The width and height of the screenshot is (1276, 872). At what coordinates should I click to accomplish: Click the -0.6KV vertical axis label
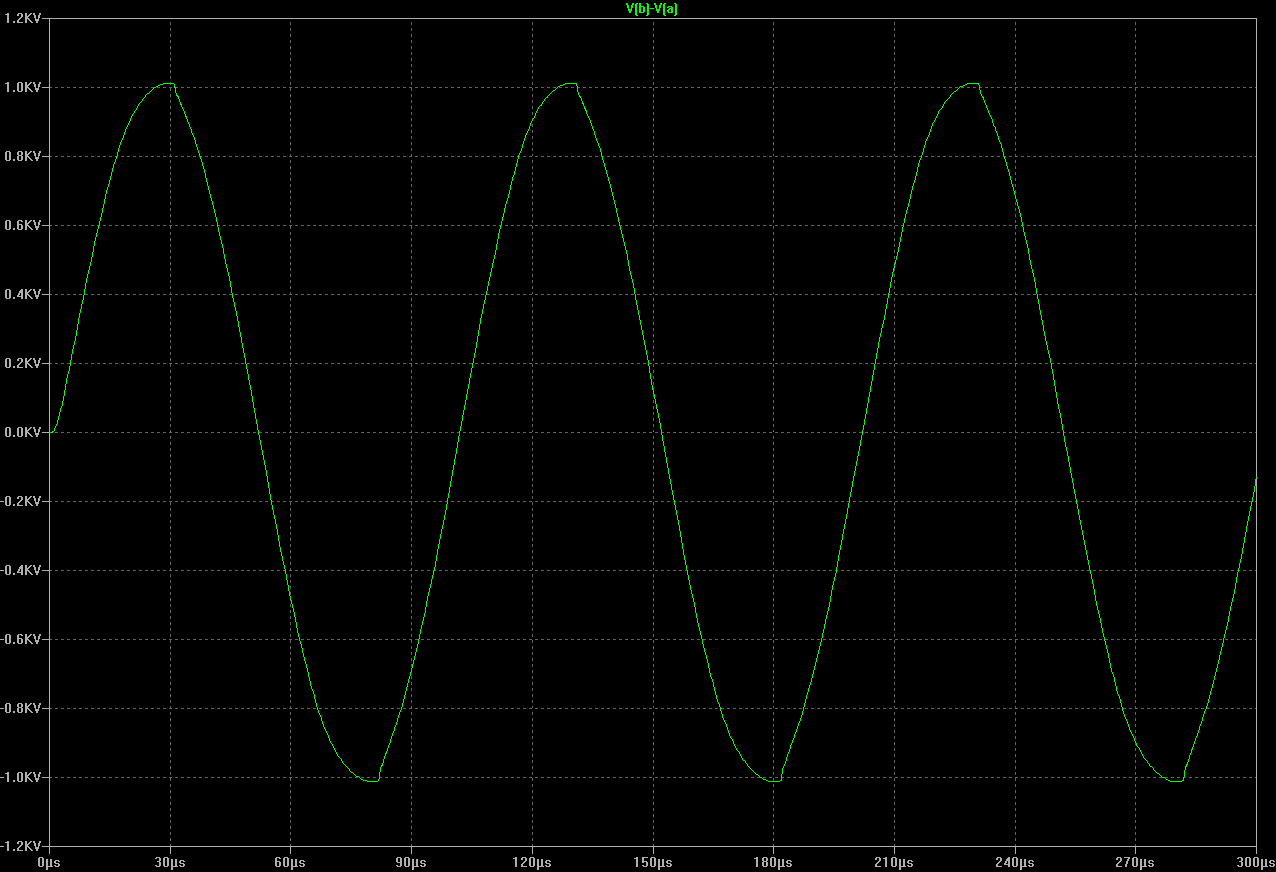point(22,639)
